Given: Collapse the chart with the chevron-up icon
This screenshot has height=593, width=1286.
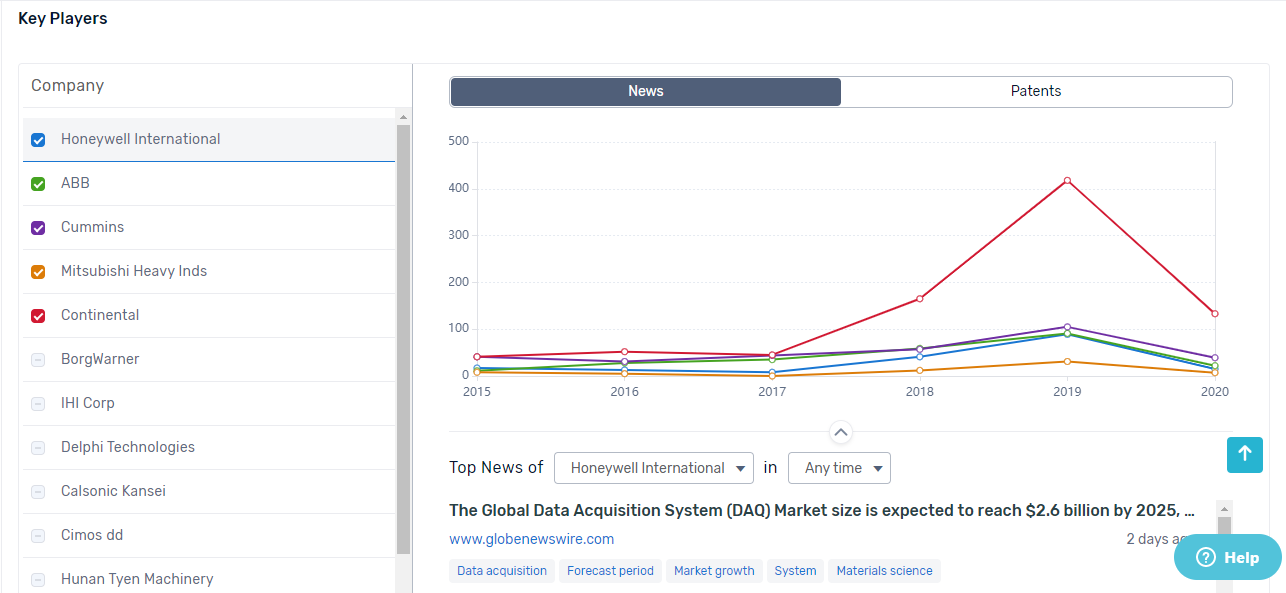Looking at the screenshot, I should [x=841, y=433].
